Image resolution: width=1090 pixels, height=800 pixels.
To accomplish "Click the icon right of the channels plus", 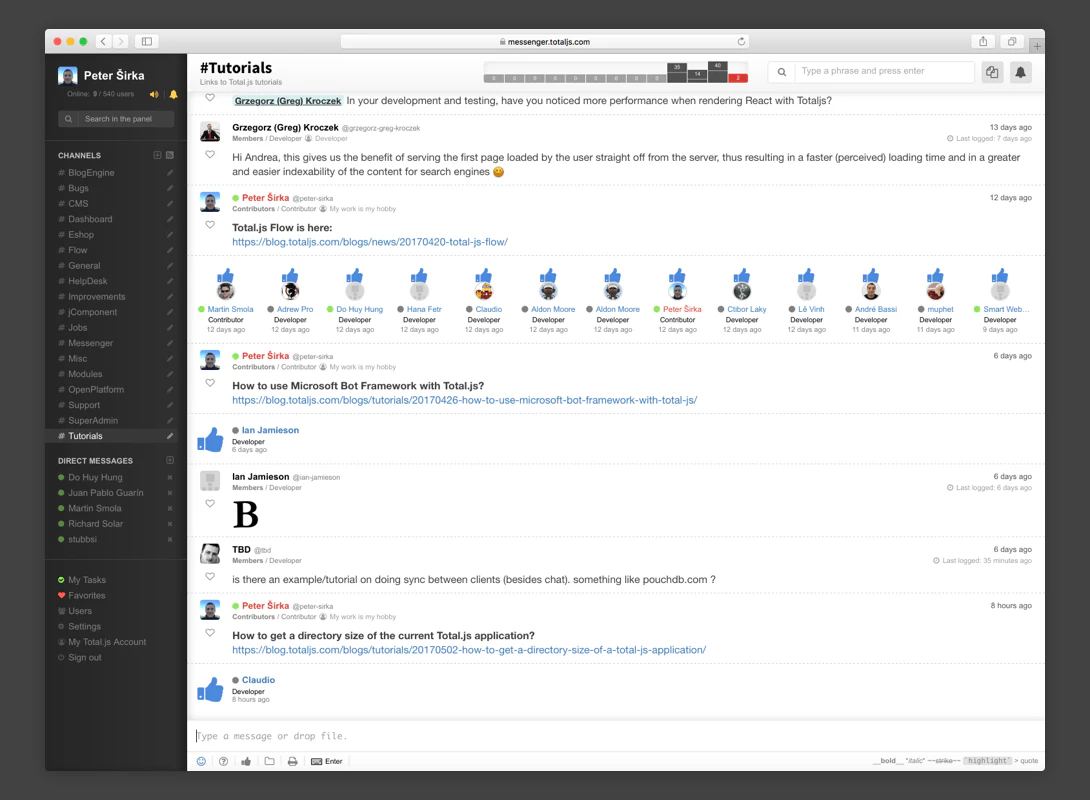I will [x=170, y=155].
